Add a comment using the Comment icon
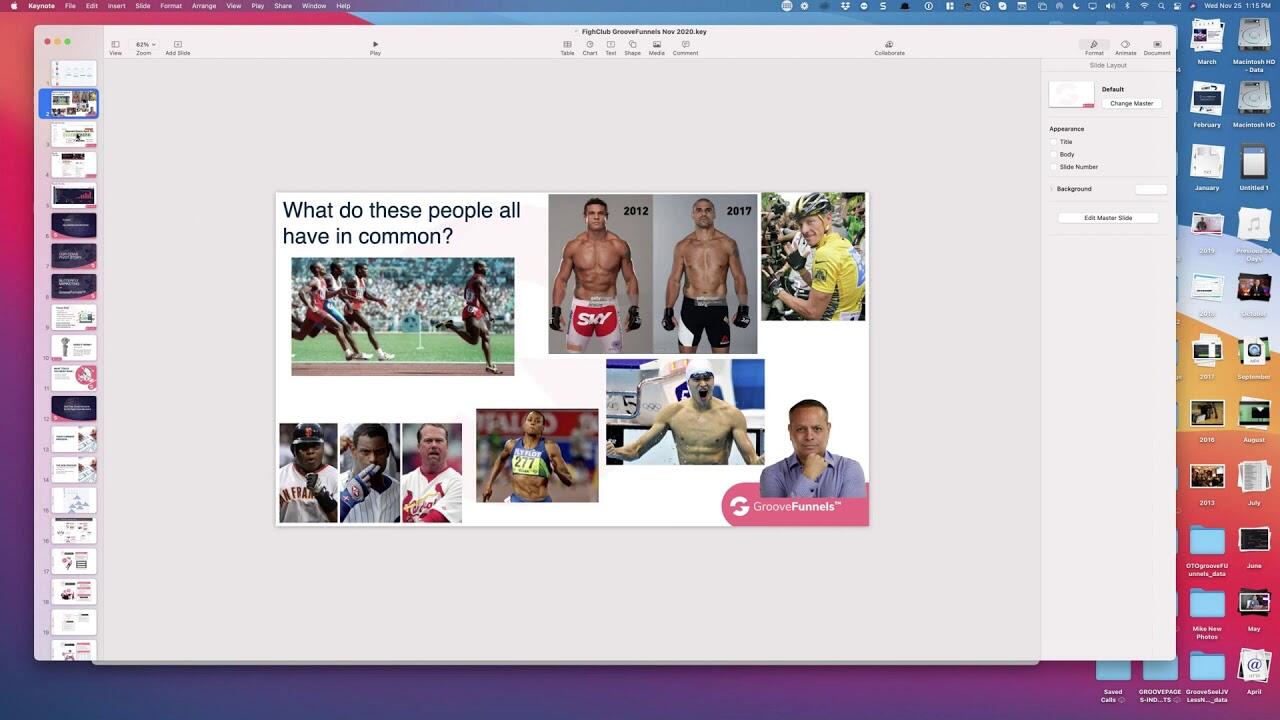This screenshot has width=1280, height=720. [x=685, y=45]
